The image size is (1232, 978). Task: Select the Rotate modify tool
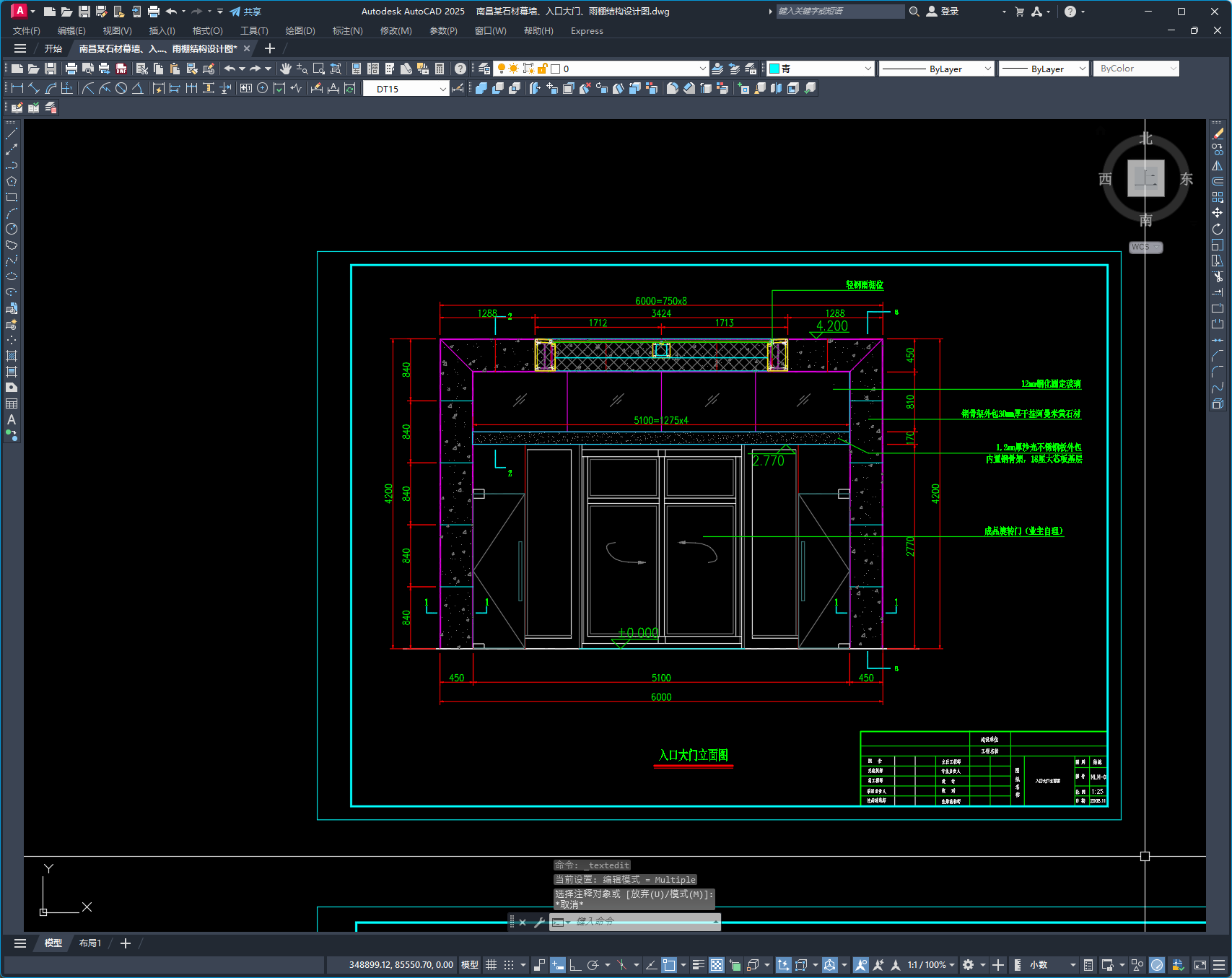[x=1218, y=229]
